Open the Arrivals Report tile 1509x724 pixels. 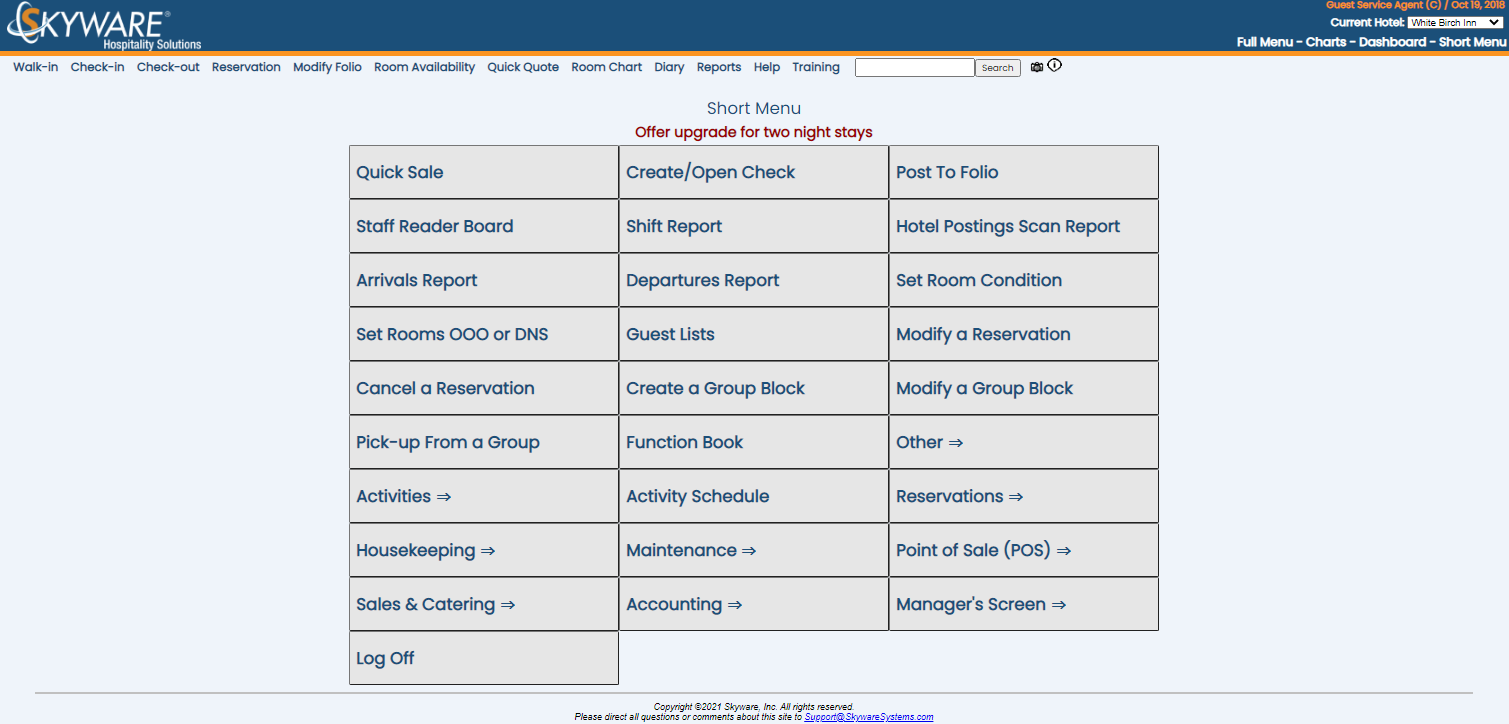point(484,280)
